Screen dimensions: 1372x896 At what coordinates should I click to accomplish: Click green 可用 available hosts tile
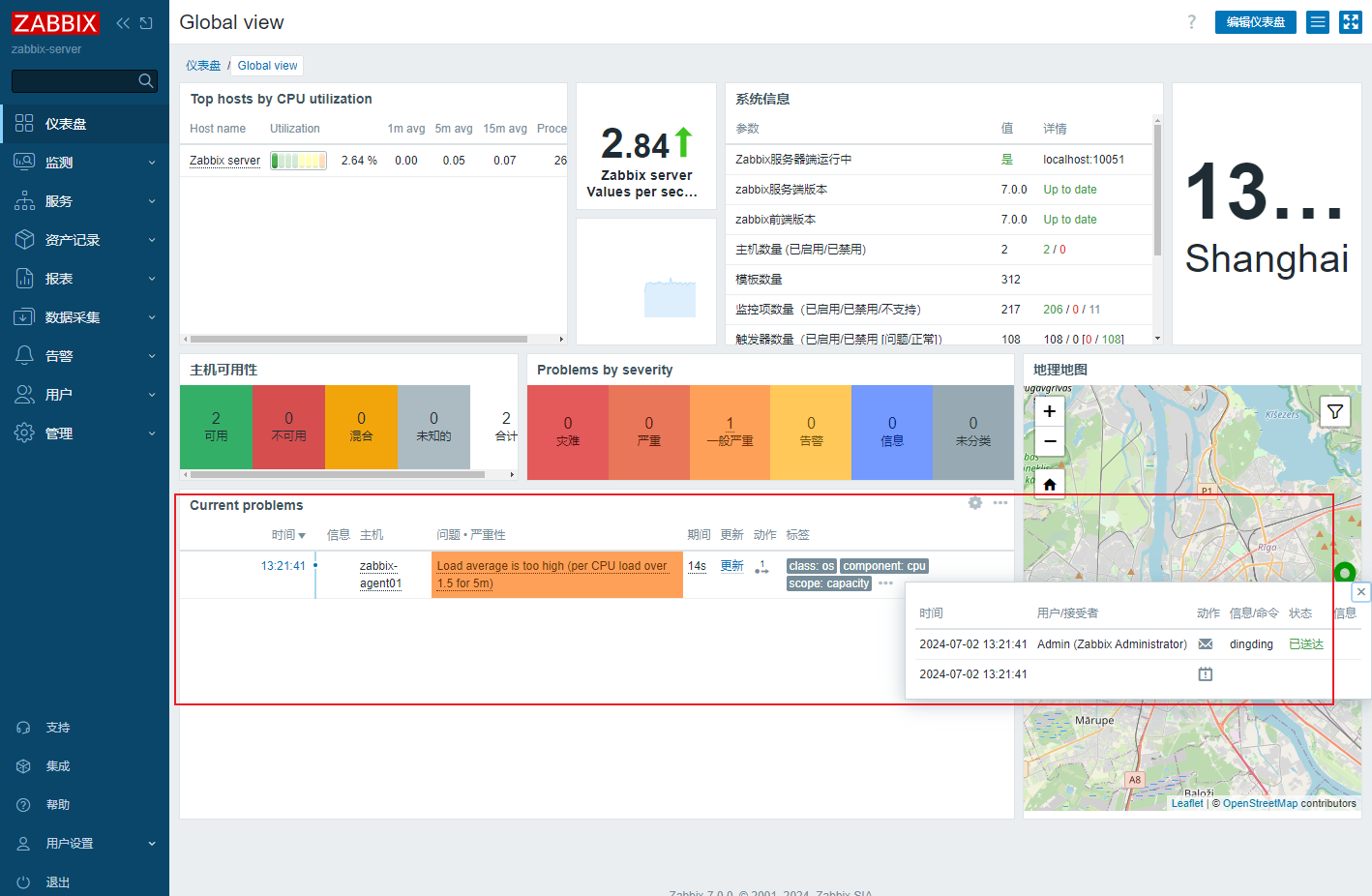click(216, 427)
